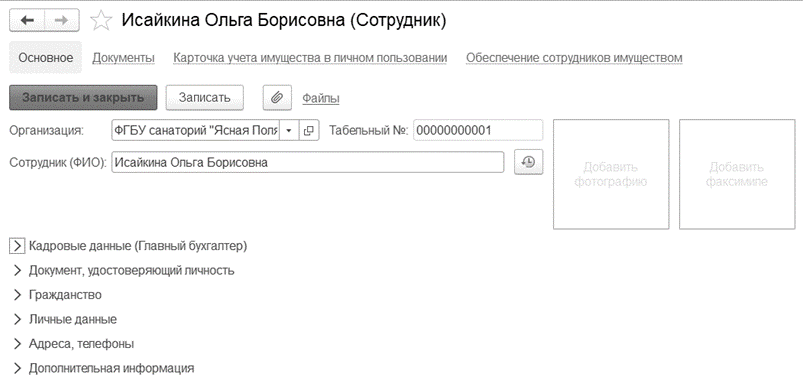Screen dimensions: 803x390
Task: Open the FIO change history clock icon
Action: click(x=529, y=162)
